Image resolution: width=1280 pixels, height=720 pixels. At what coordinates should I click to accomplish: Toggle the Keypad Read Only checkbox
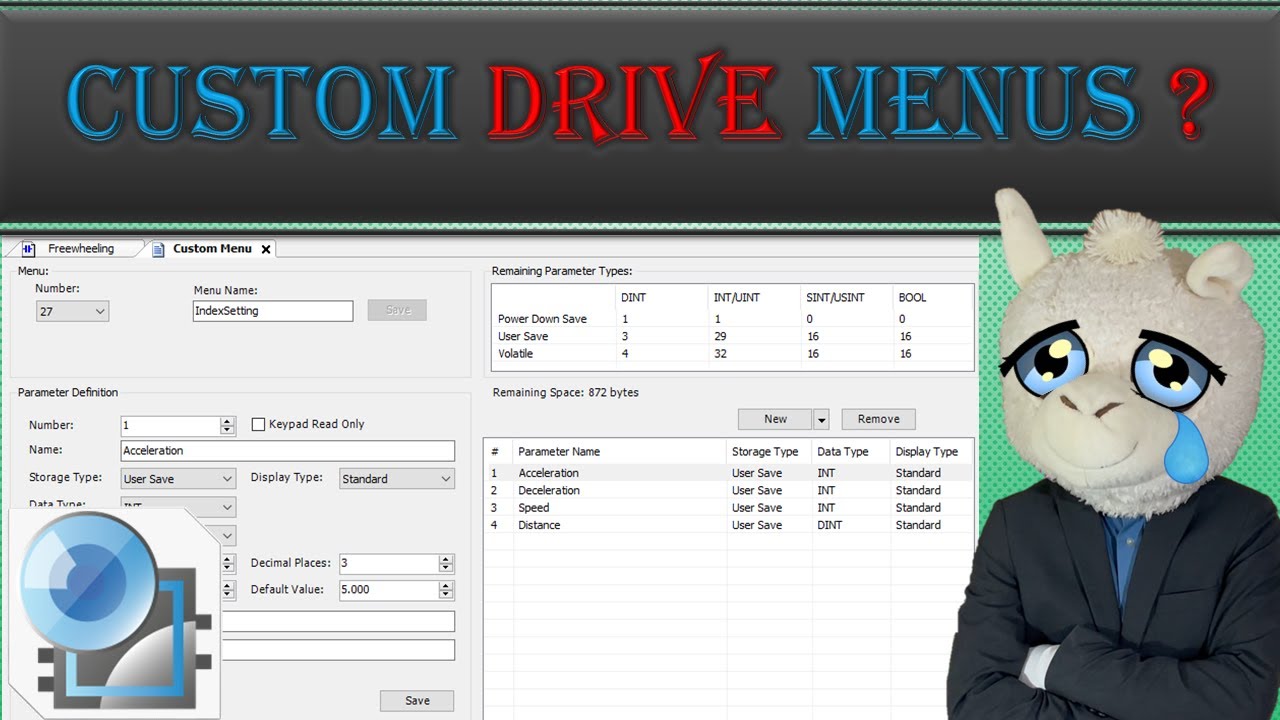point(258,424)
